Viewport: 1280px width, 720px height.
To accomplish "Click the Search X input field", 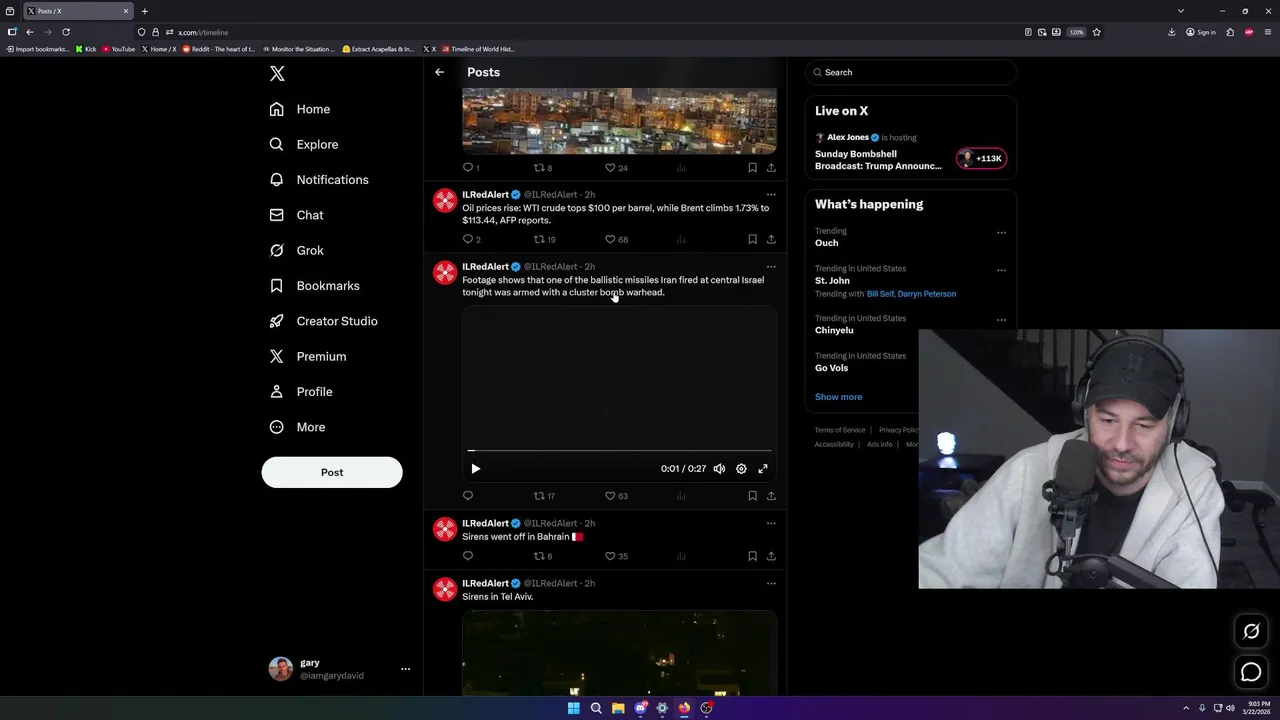I will pyautogui.click(x=911, y=72).
